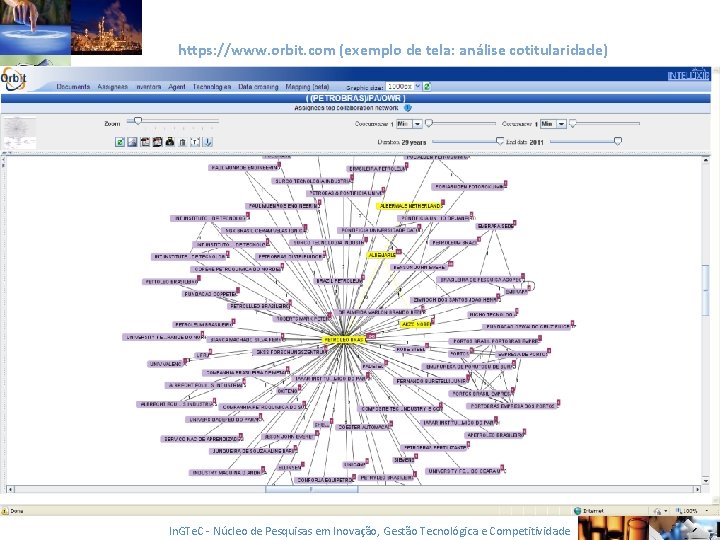Click the INTELLIXIR link
The width and height of the screenshot is (720, 540).
[688, 75]
